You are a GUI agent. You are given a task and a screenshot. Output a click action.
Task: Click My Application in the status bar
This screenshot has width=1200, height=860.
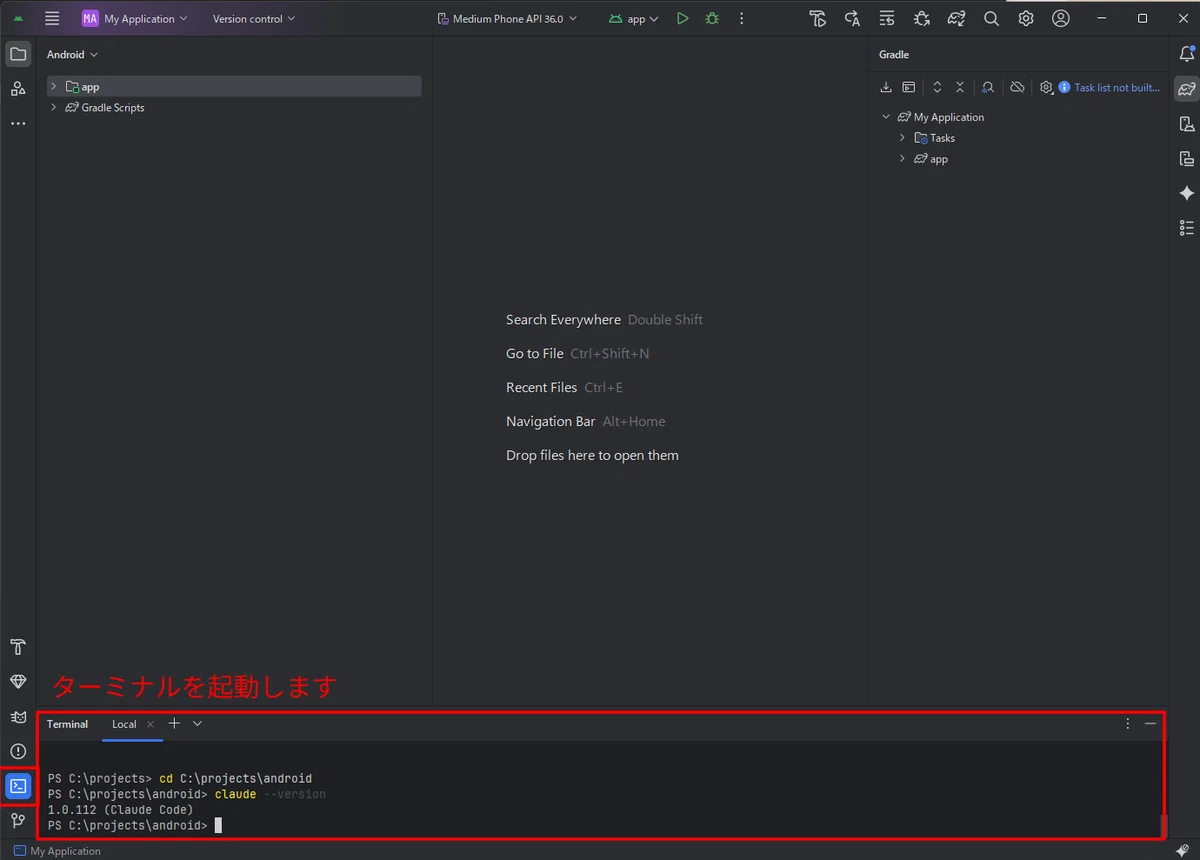pyautogui.click(x=57, y=851)
